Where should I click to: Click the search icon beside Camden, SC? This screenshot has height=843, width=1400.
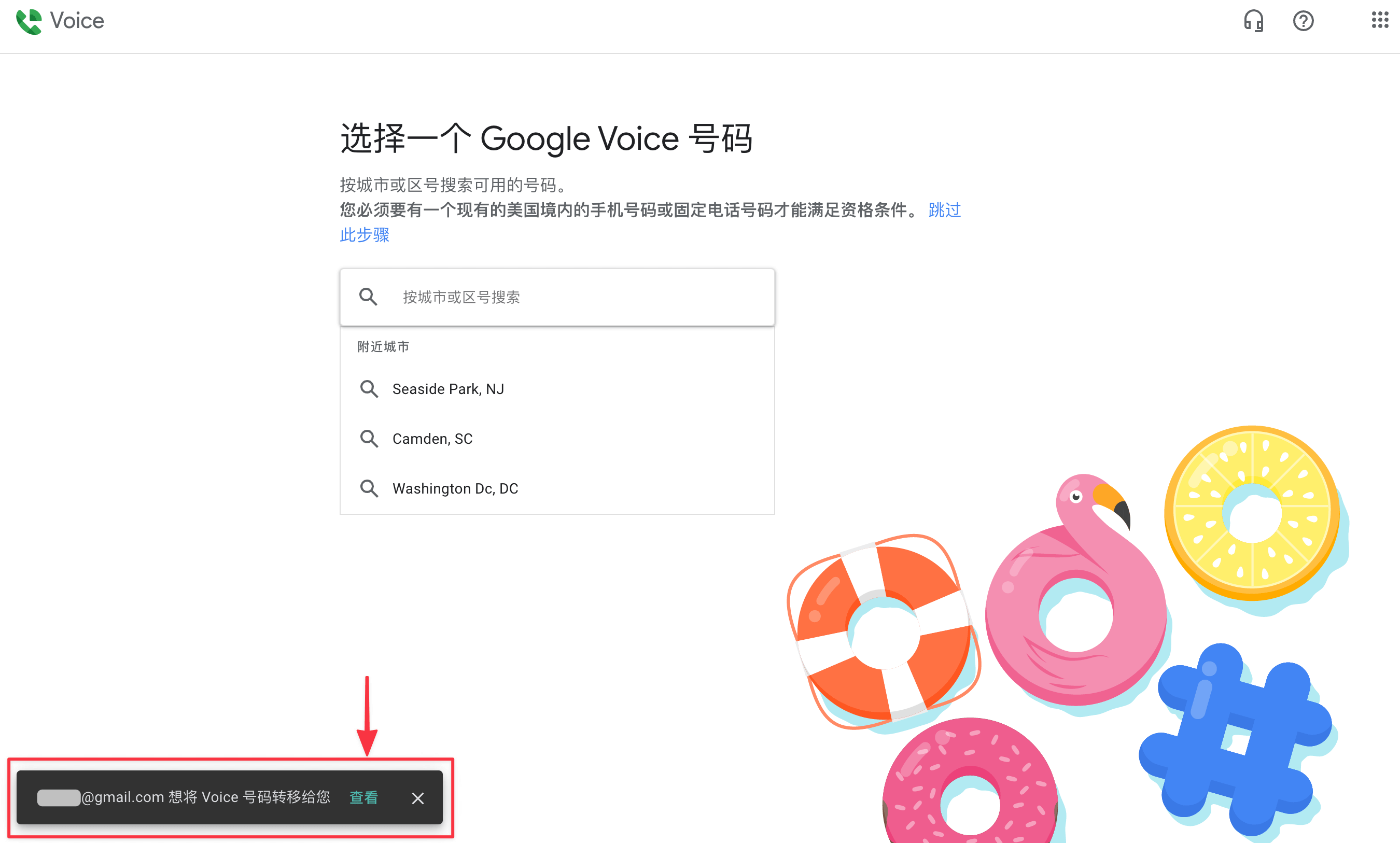(369, 439)
